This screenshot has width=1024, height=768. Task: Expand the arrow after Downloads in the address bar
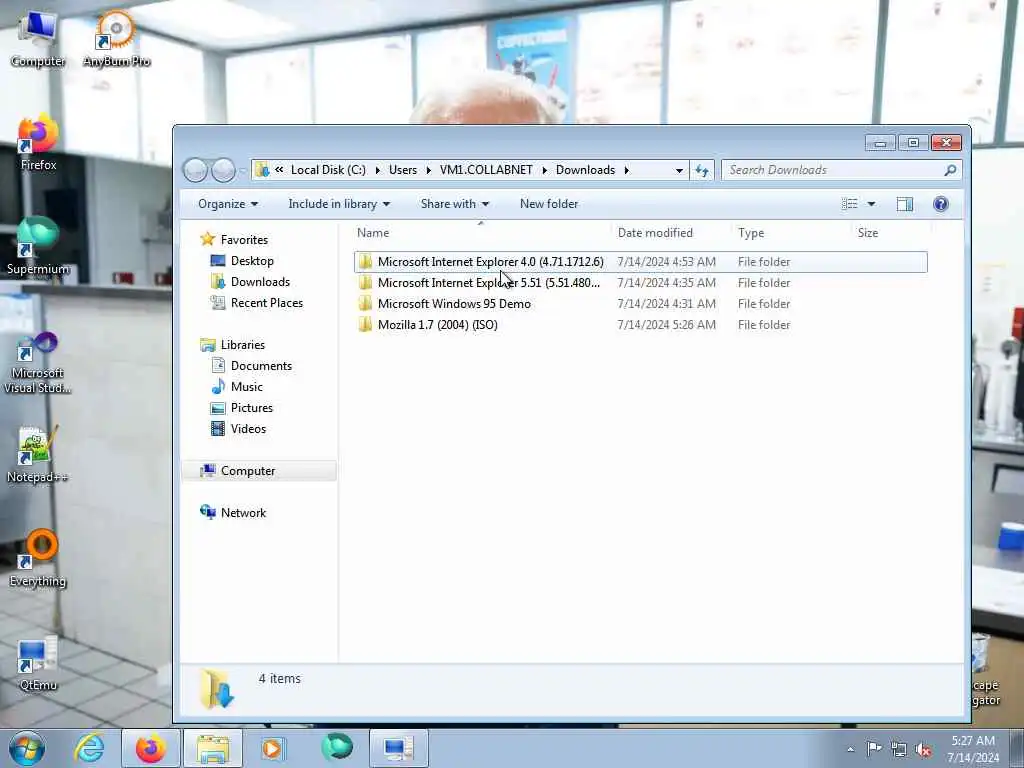tap(626, 170)
